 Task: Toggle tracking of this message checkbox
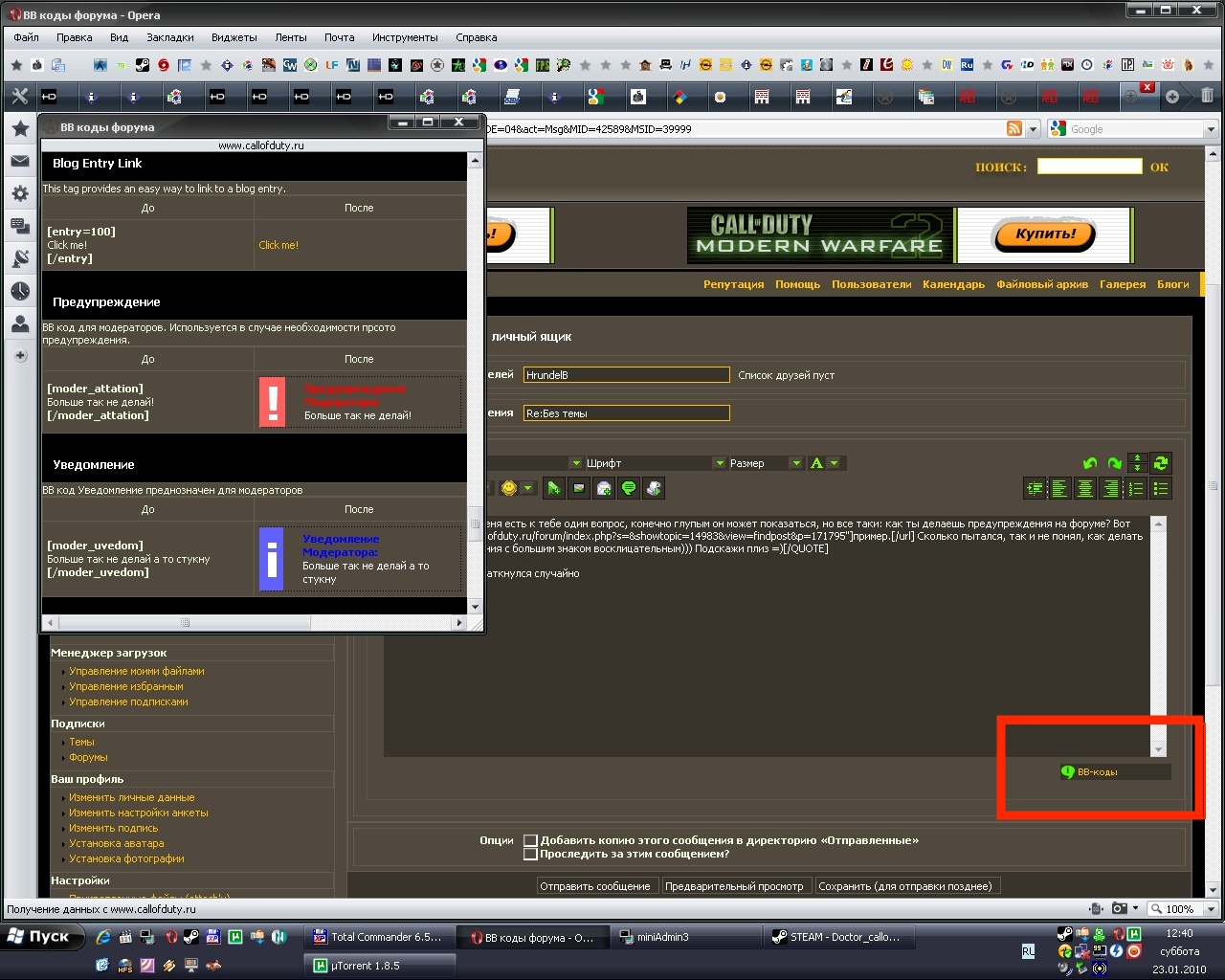point(530,854)
